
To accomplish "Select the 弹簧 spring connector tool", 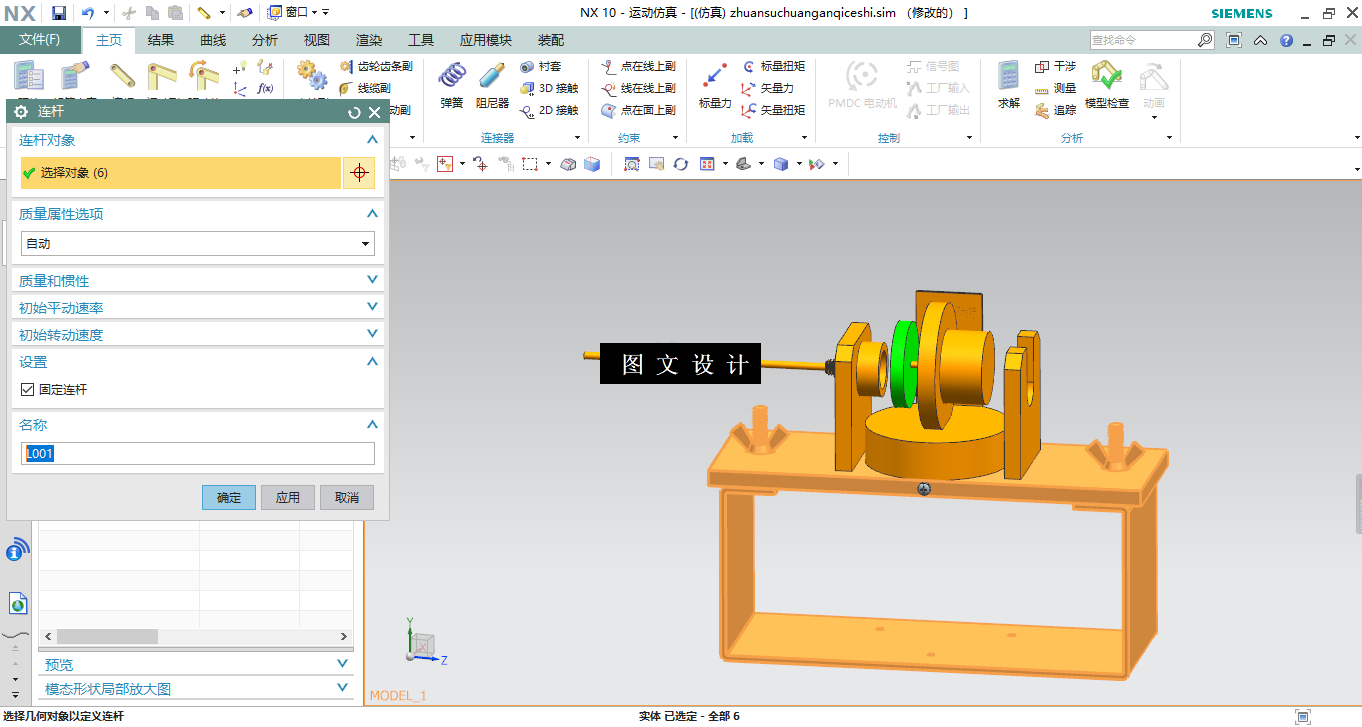I will [452, 85].
